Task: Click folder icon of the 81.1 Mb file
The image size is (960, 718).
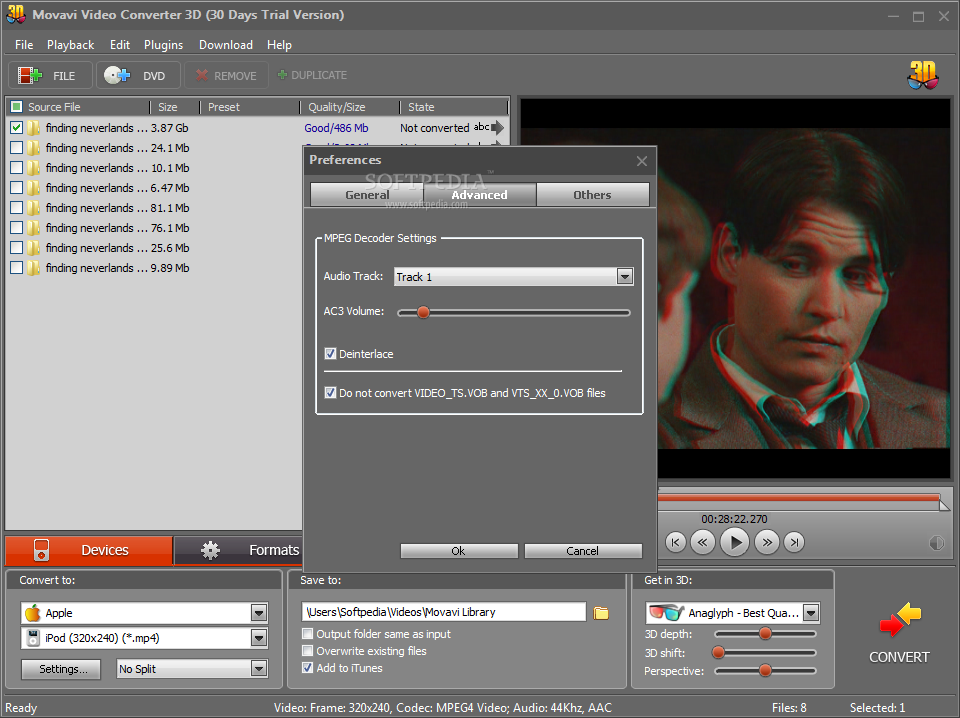Action: tap(34, 208)
